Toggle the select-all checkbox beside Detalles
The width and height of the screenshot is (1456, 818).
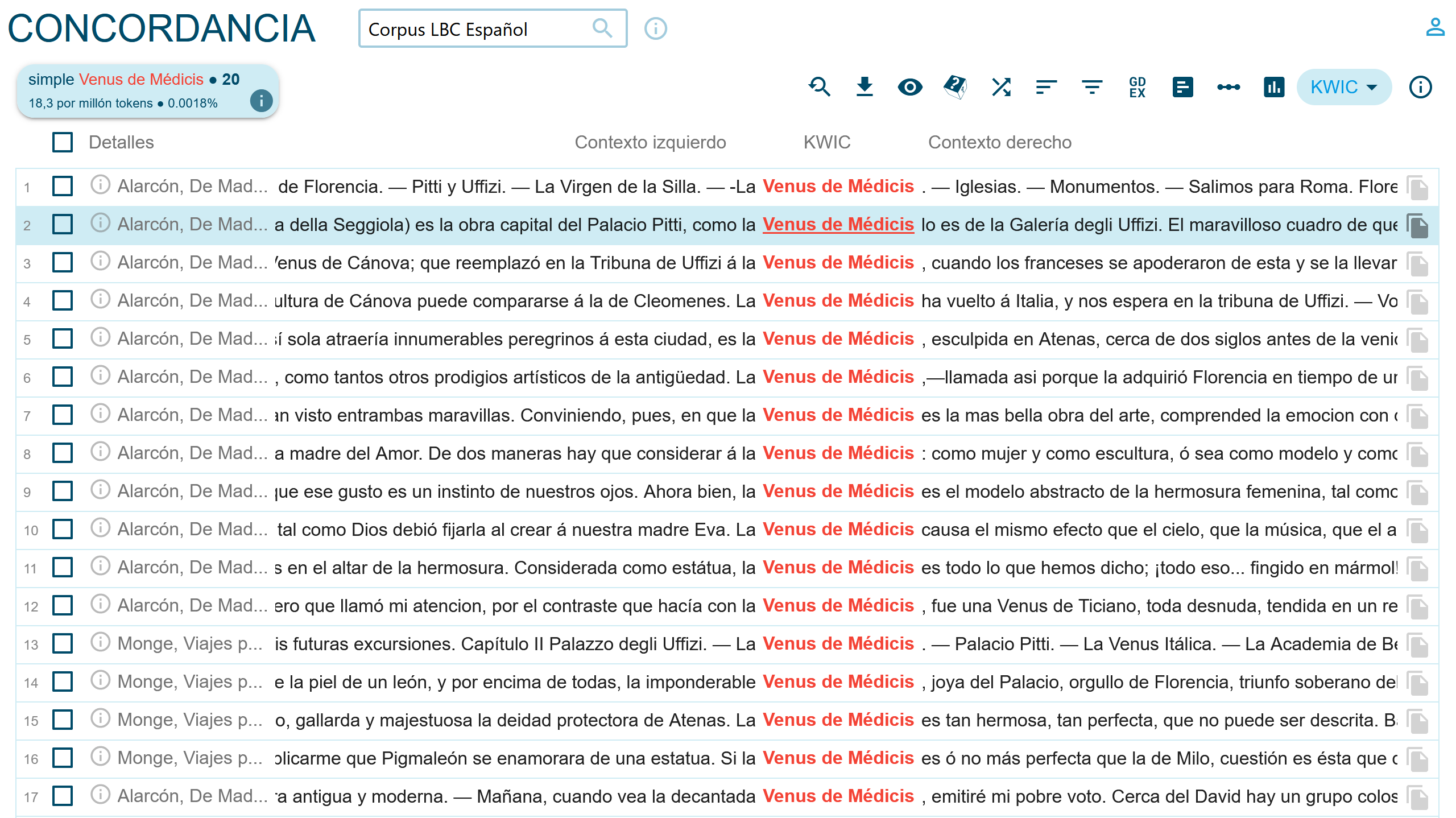click(63, 142)
